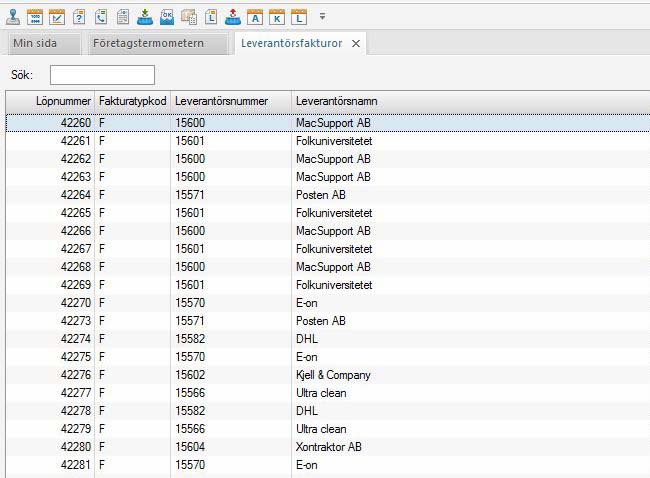650x478 pixels.
Task: Select row 42264 Posten AB name
Action: pos(321,195)
